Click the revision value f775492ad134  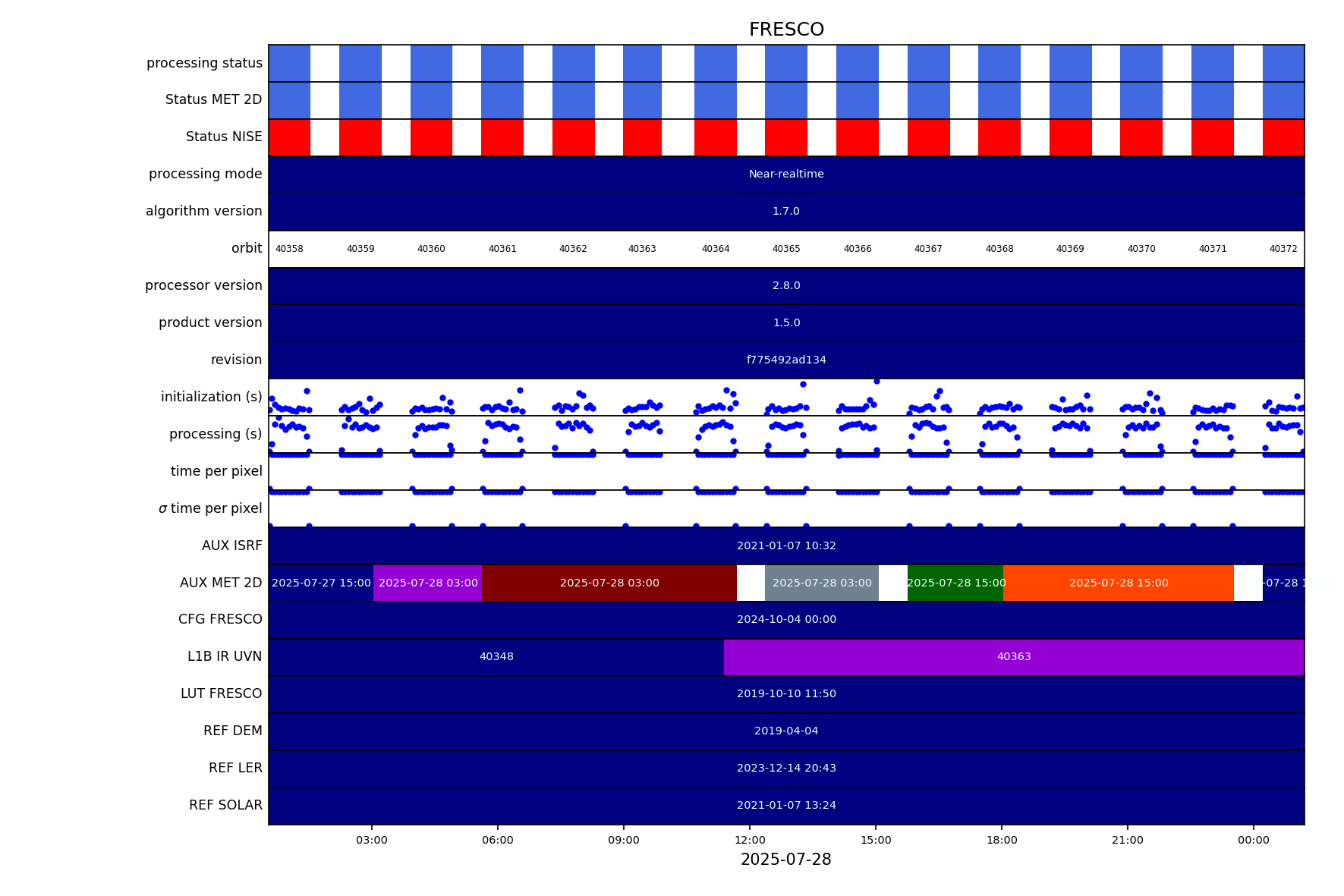pos(785,360)
